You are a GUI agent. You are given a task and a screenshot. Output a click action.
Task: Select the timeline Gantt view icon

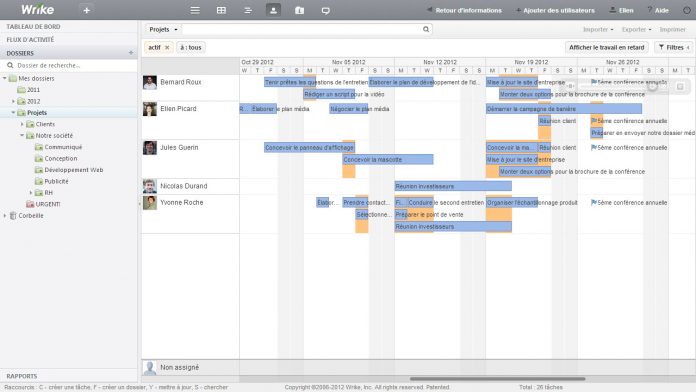[x=248, y=10]
